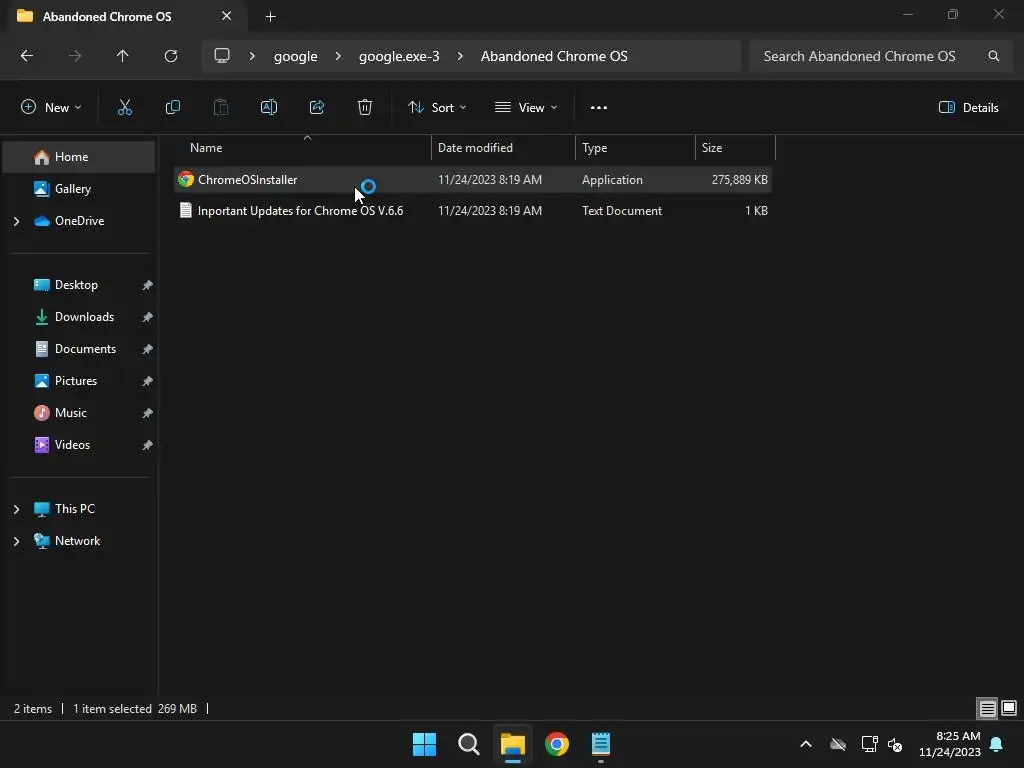Screen dimensions: 1024x768
Task: Click the OneDrive cloud tray icon
Action: pyautogui.click(x=838, y=744)
